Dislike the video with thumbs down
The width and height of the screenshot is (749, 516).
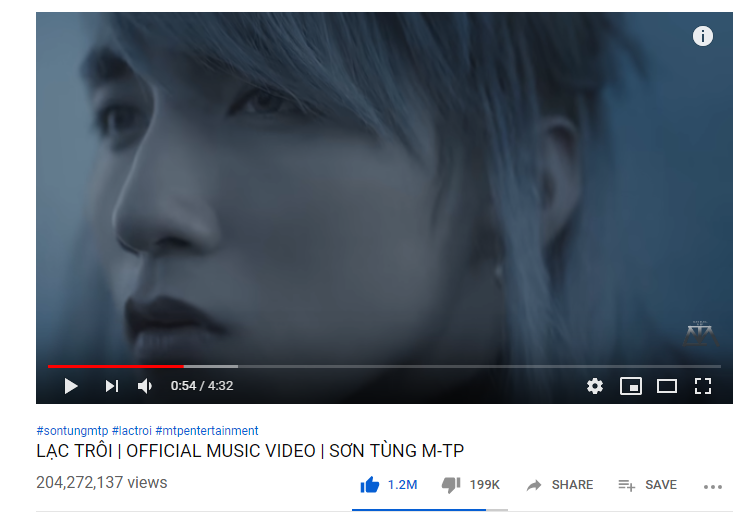pyautogui.click(x=451, y=485)
